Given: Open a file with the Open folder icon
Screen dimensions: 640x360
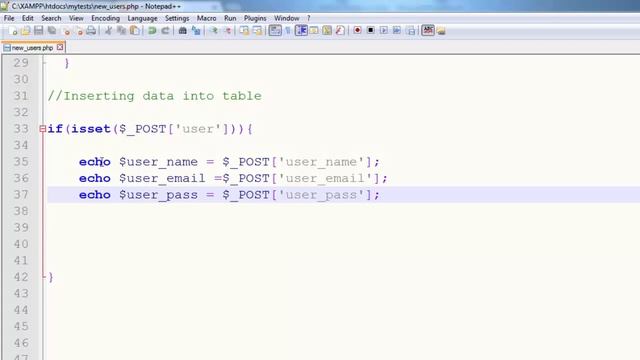Looking at the screenshot, I should (26, 31).
